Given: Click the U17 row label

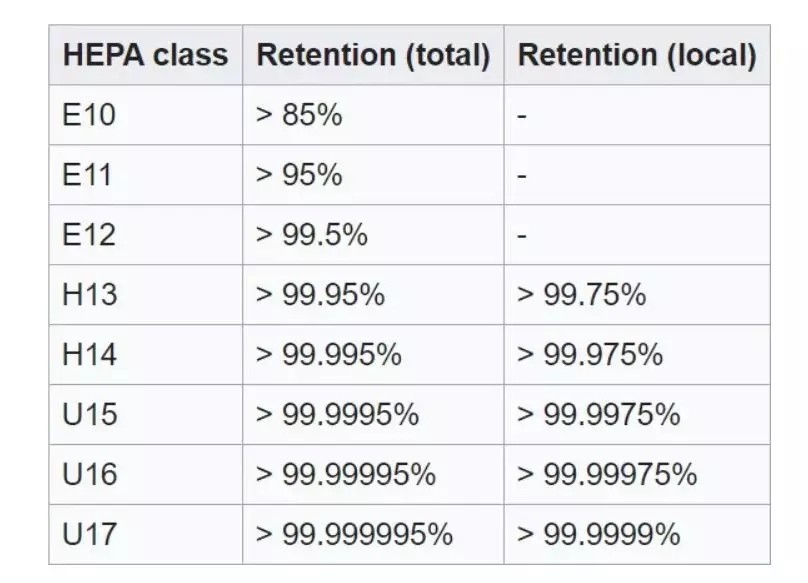Looking at the screenshot, I should [x=90, y=534].
